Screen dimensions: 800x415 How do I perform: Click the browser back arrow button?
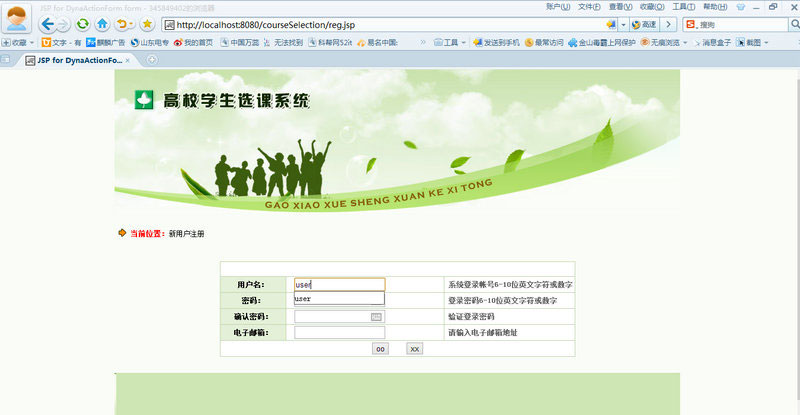[47, 24]
